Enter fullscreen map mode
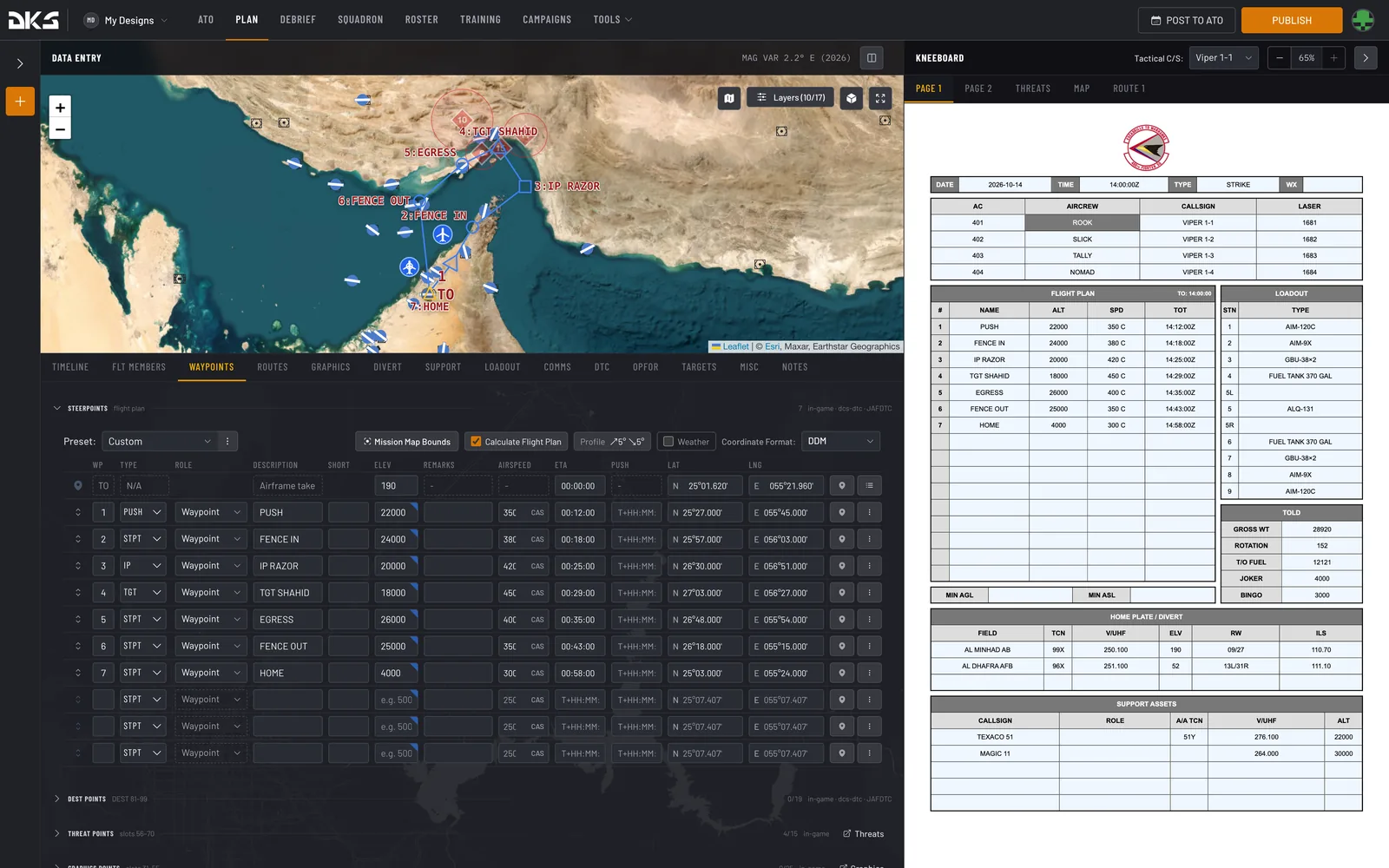Image resolution: width=1389 pixels, height=868 pixels. coord(880,98)
